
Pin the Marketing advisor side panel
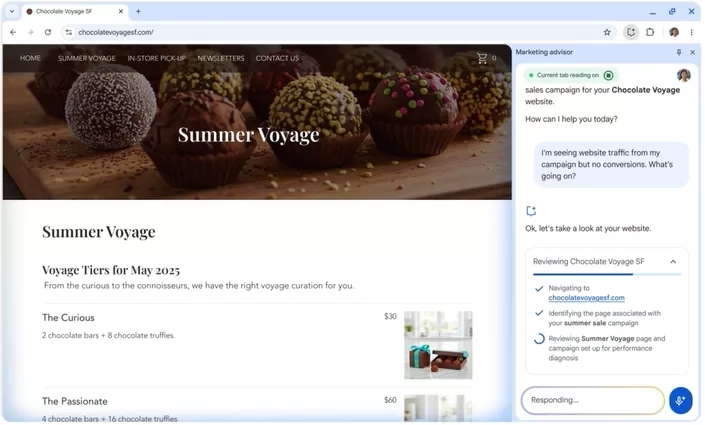tap(679, 53)
